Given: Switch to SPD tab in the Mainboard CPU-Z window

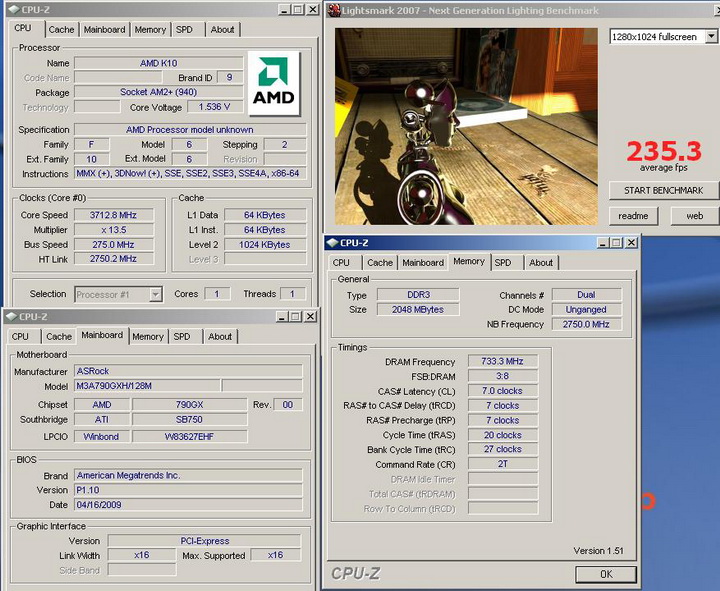Looking at the screenshot, I should click(182, 337).
